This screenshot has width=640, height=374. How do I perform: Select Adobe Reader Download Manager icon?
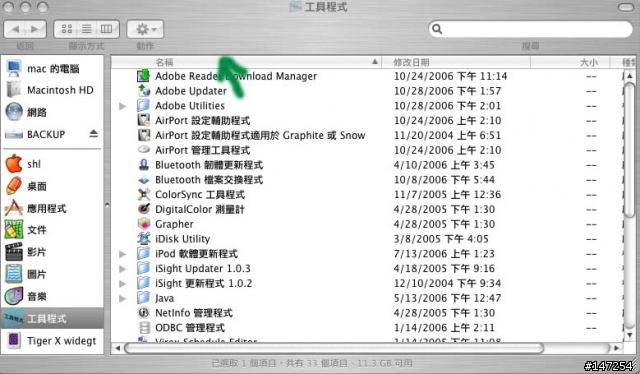click(143, 76)
